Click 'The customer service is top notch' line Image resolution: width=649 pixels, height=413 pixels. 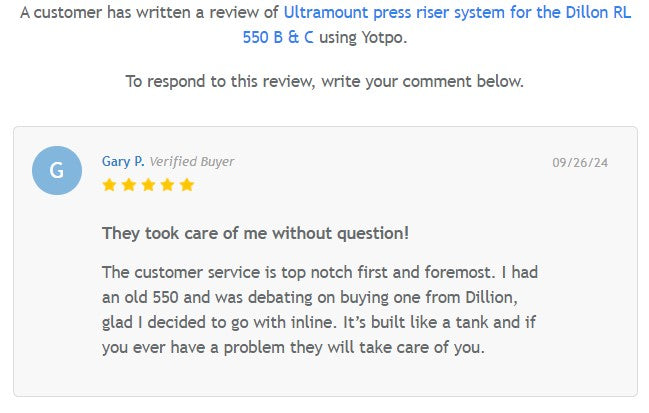(320, 272)
